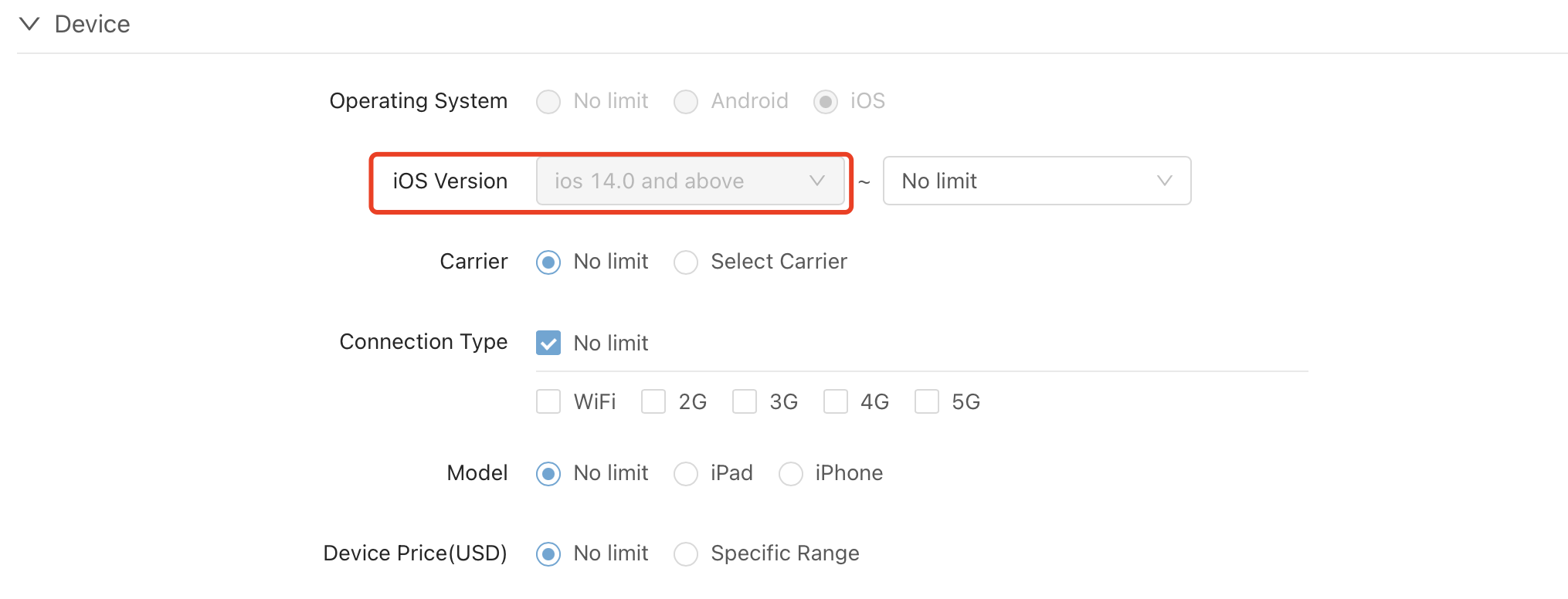
Task: Select the Select Carrier radio option
Action: coord(686,262)
